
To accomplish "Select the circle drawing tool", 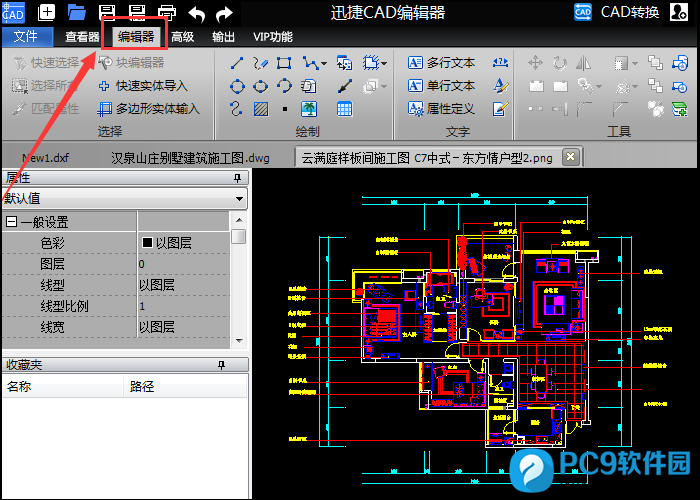I will [237, 86].
